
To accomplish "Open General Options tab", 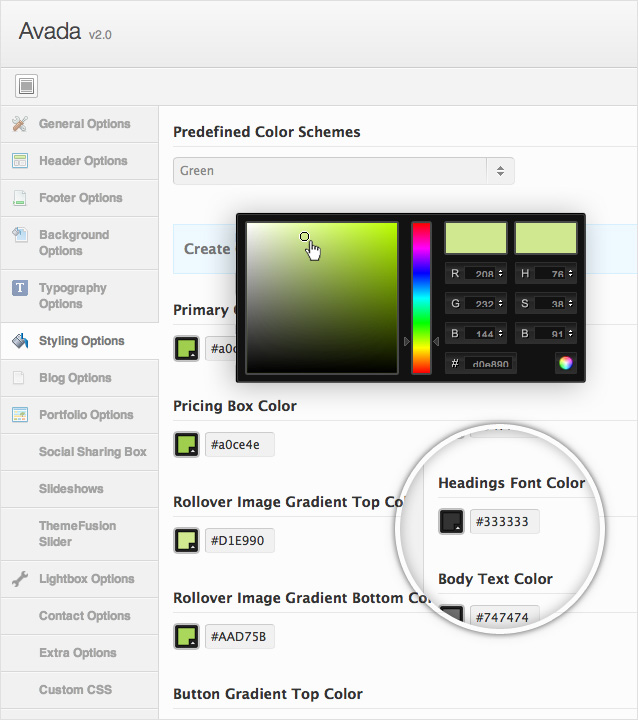I will (79, 124).
